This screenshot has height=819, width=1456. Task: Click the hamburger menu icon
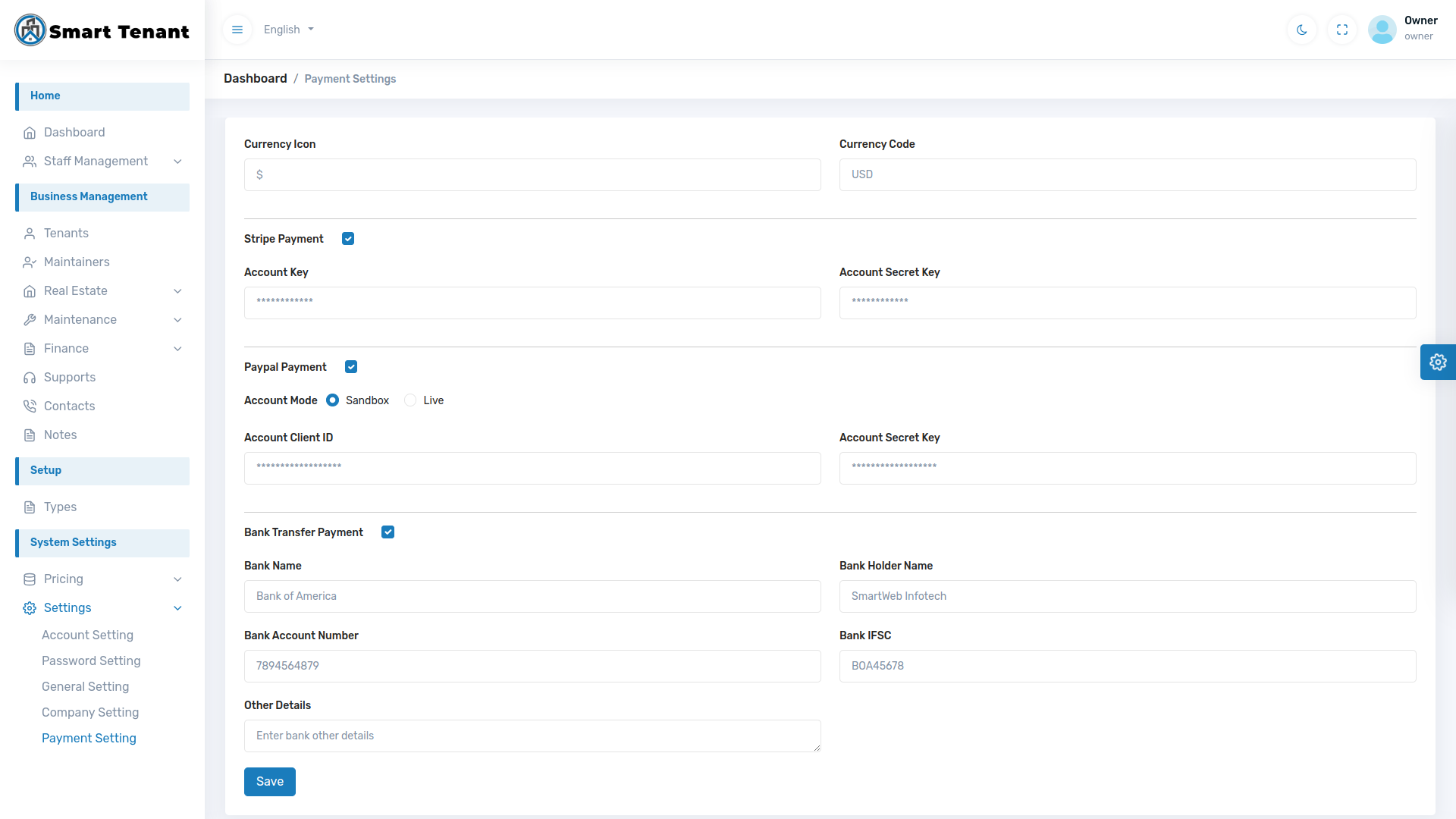237,30
